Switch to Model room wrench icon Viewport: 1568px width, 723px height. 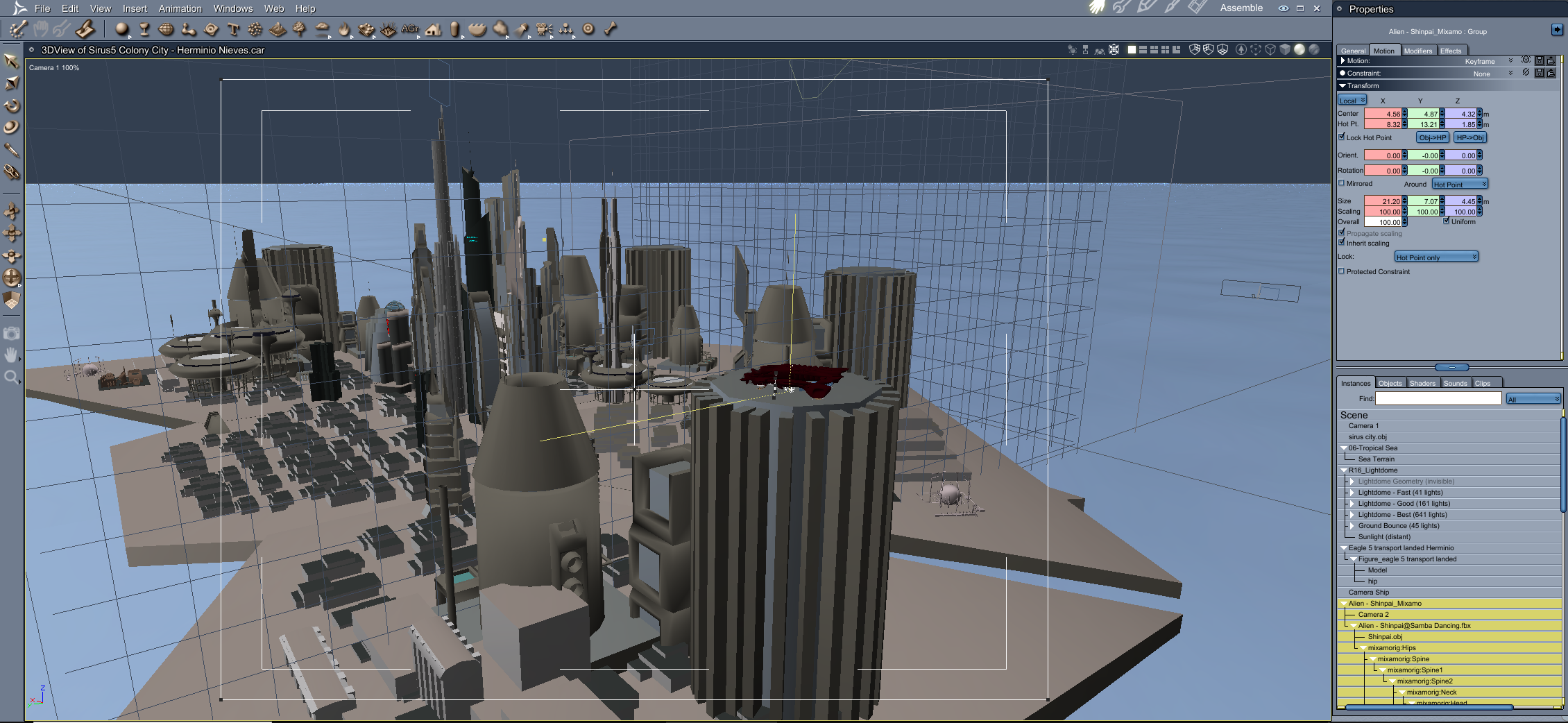point(1122,8)
